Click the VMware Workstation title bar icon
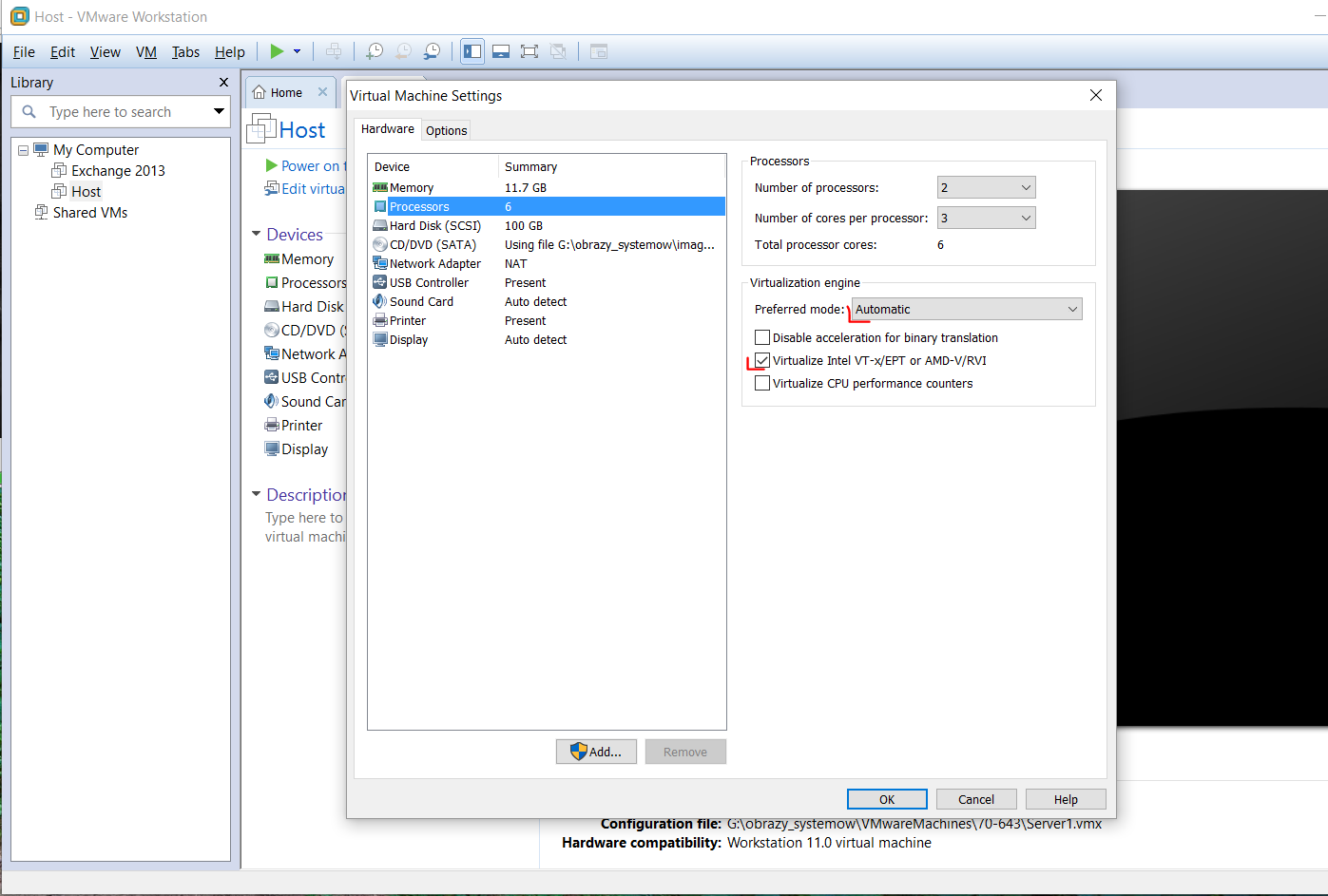Screen dimensions: 1328x896 tap(19, 16)
